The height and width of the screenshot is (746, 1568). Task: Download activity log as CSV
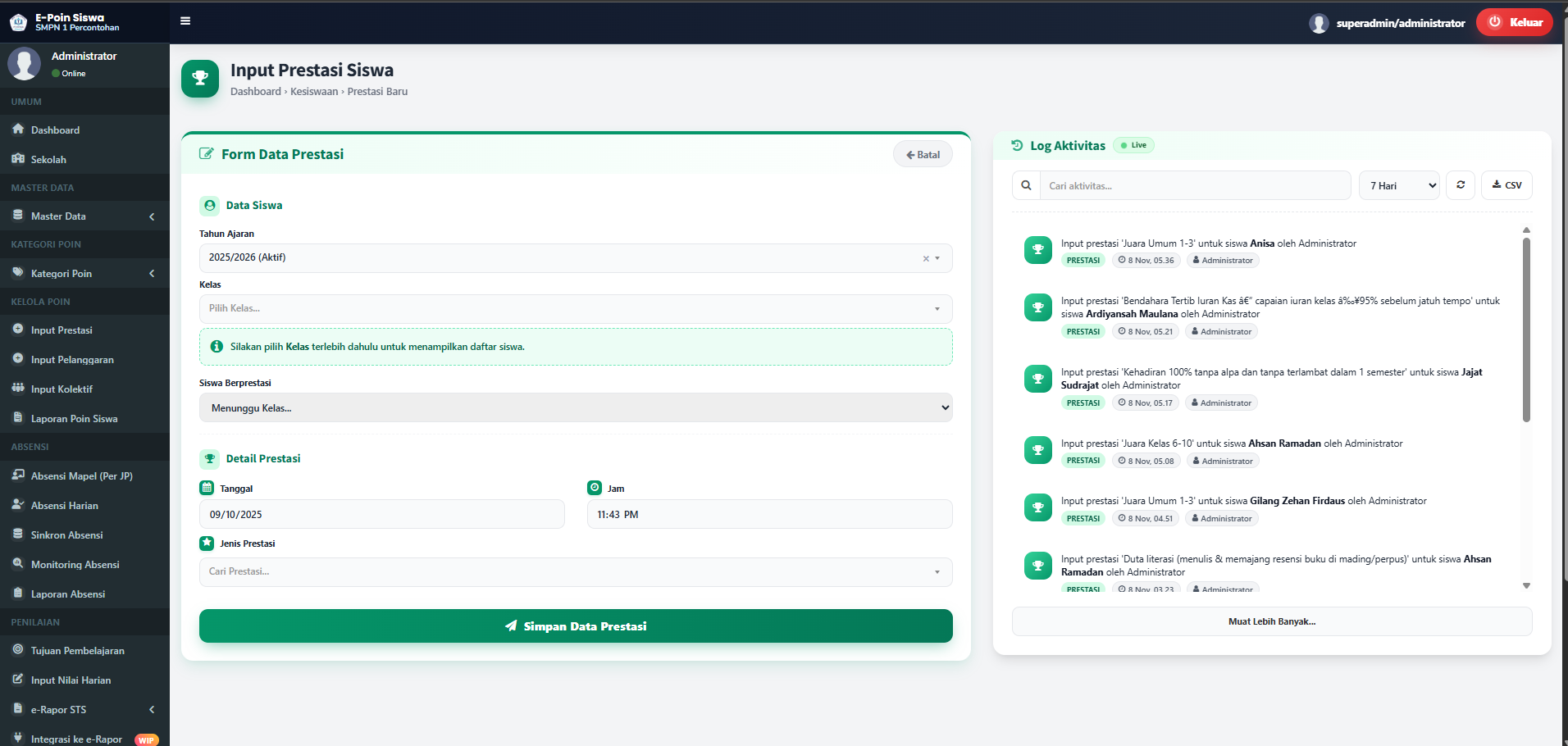coord(1506,185)
